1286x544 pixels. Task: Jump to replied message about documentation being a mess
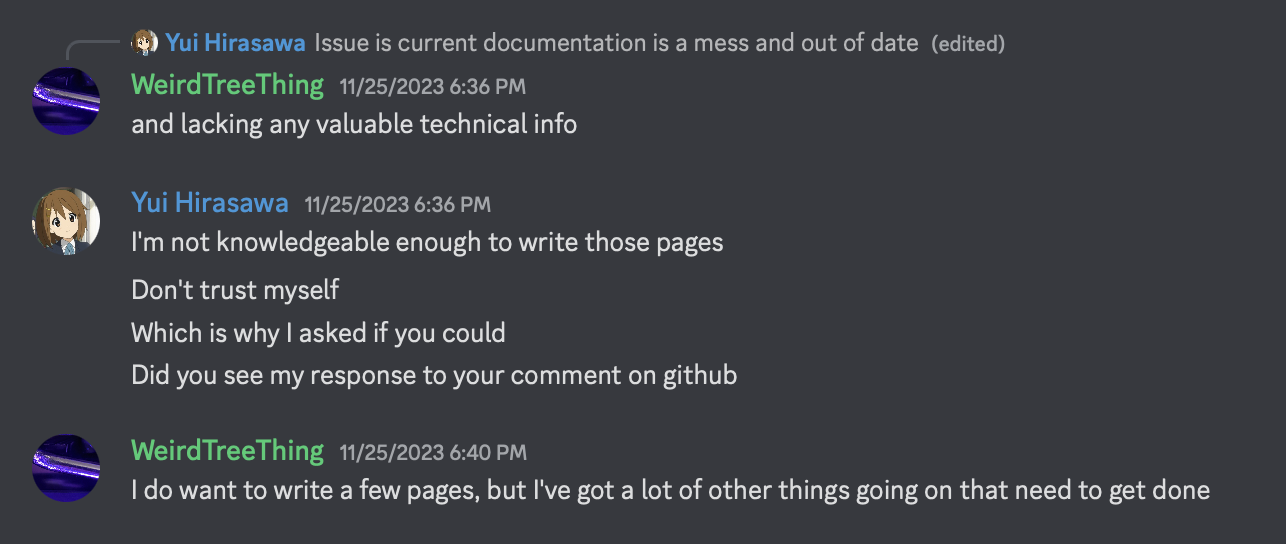617,43
